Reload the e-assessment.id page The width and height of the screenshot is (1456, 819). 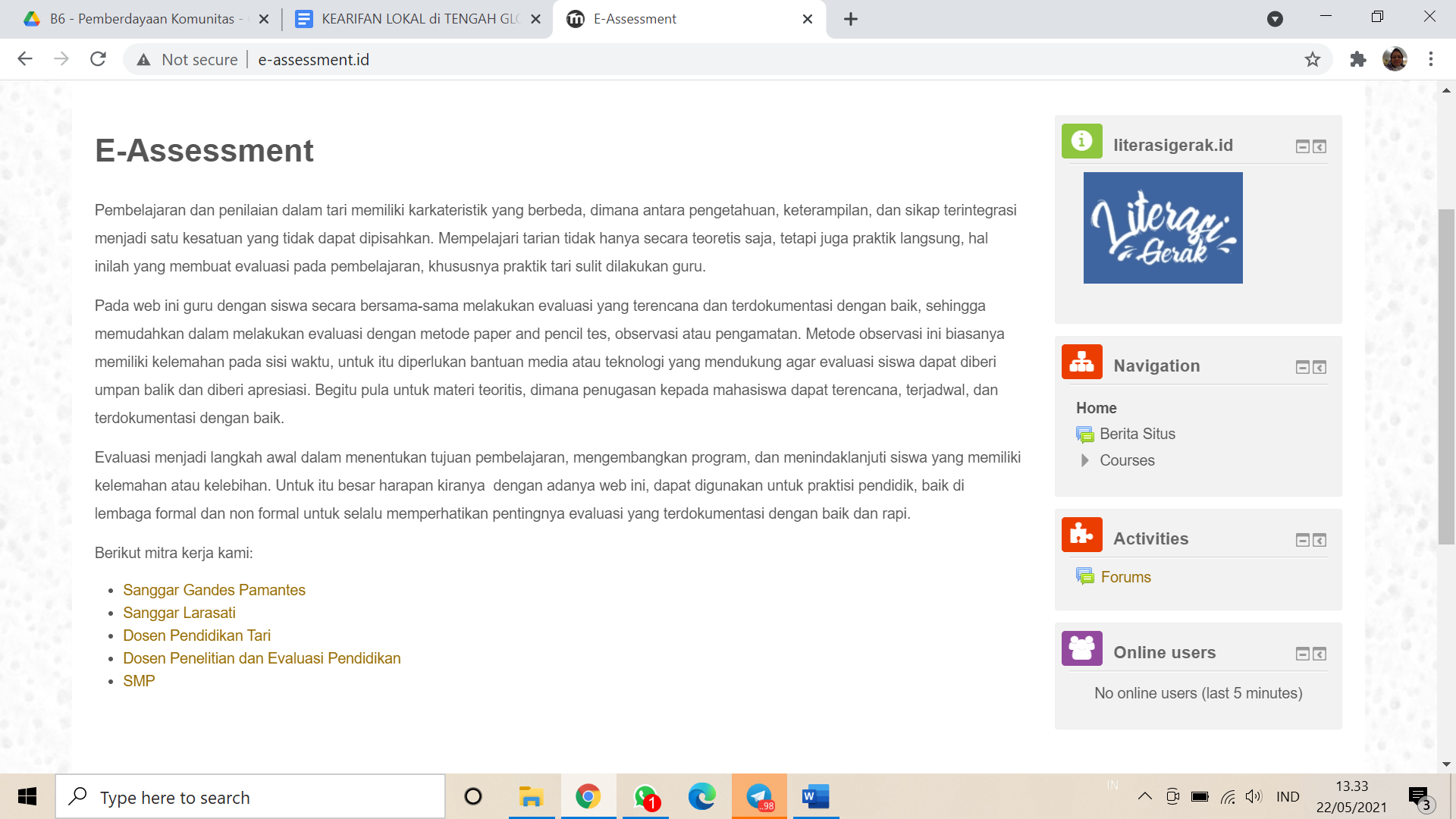(x=98, y=59)
